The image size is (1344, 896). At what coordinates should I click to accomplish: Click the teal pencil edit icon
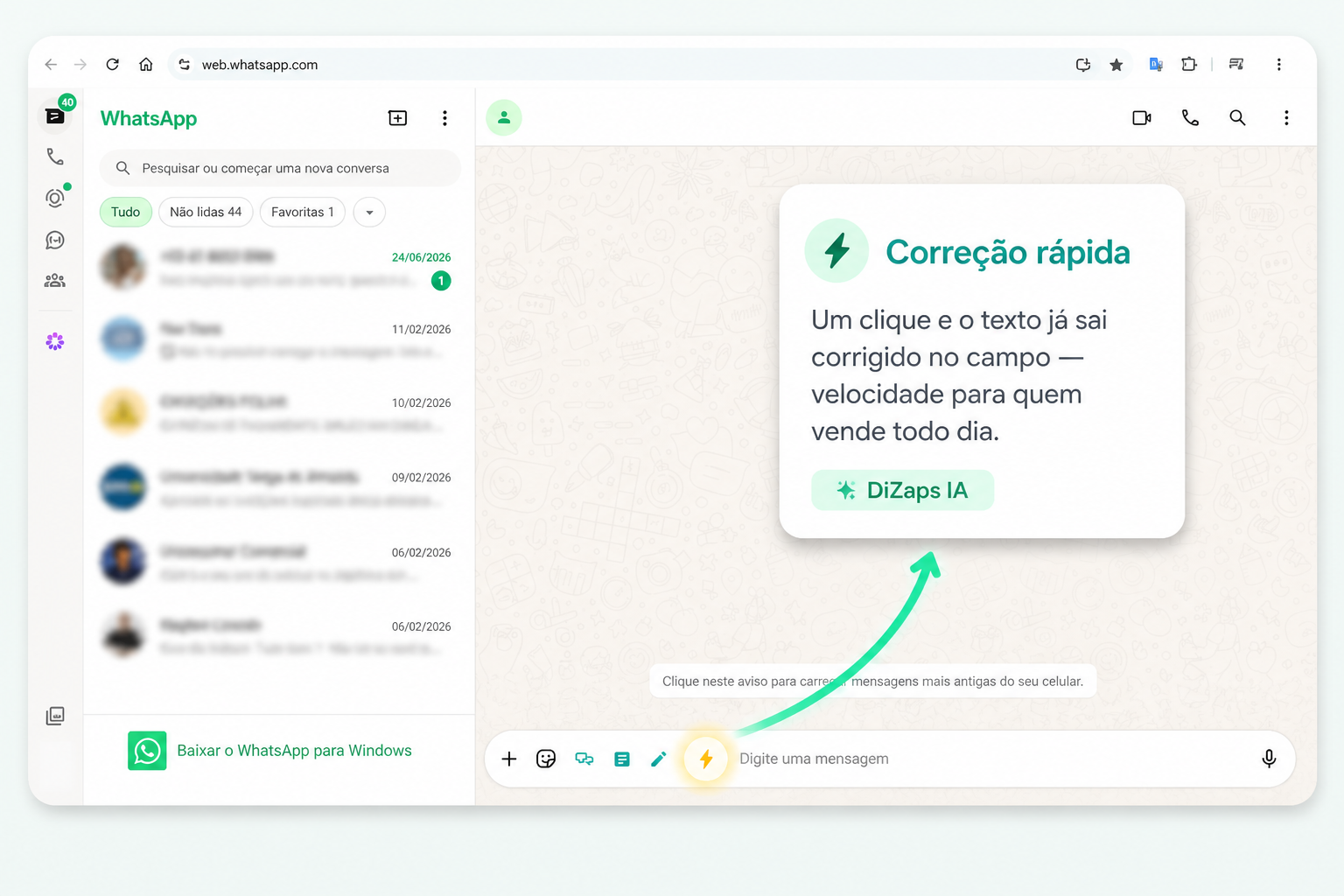tap(659, 759)
